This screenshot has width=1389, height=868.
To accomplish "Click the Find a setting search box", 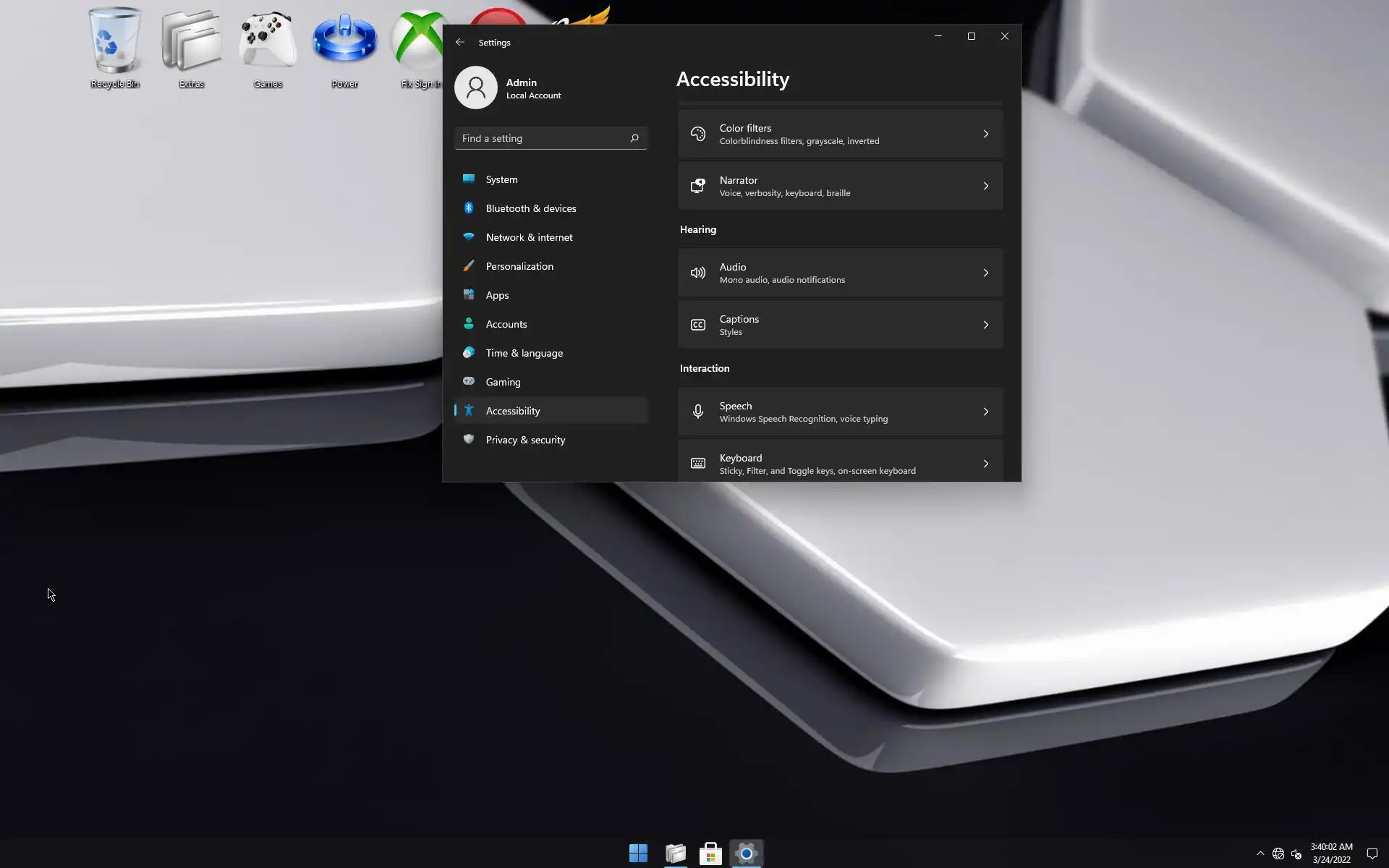I will tap(543, 138).
